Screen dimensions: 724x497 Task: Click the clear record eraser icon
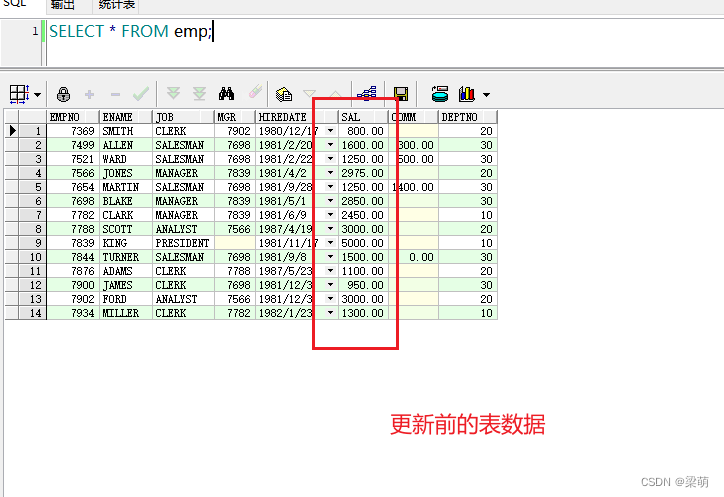255,92
